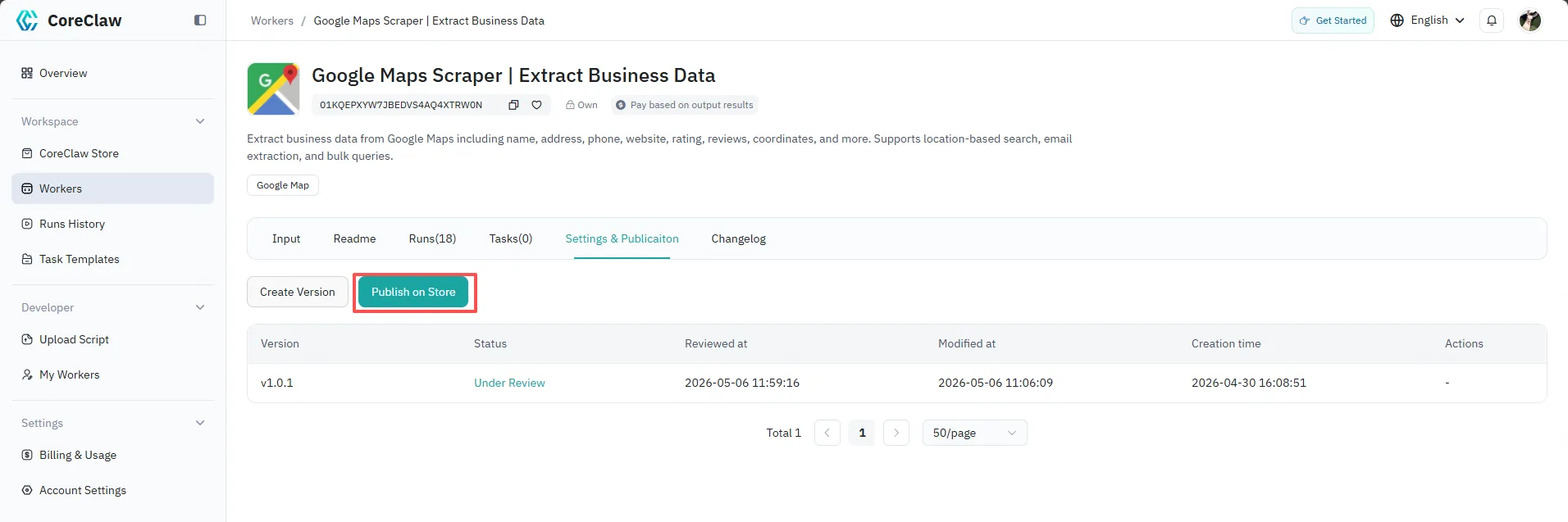Click the Workers sidebar icon
Image resolution: width=1568 pixels, height=522 pixels.
[27, 188]
